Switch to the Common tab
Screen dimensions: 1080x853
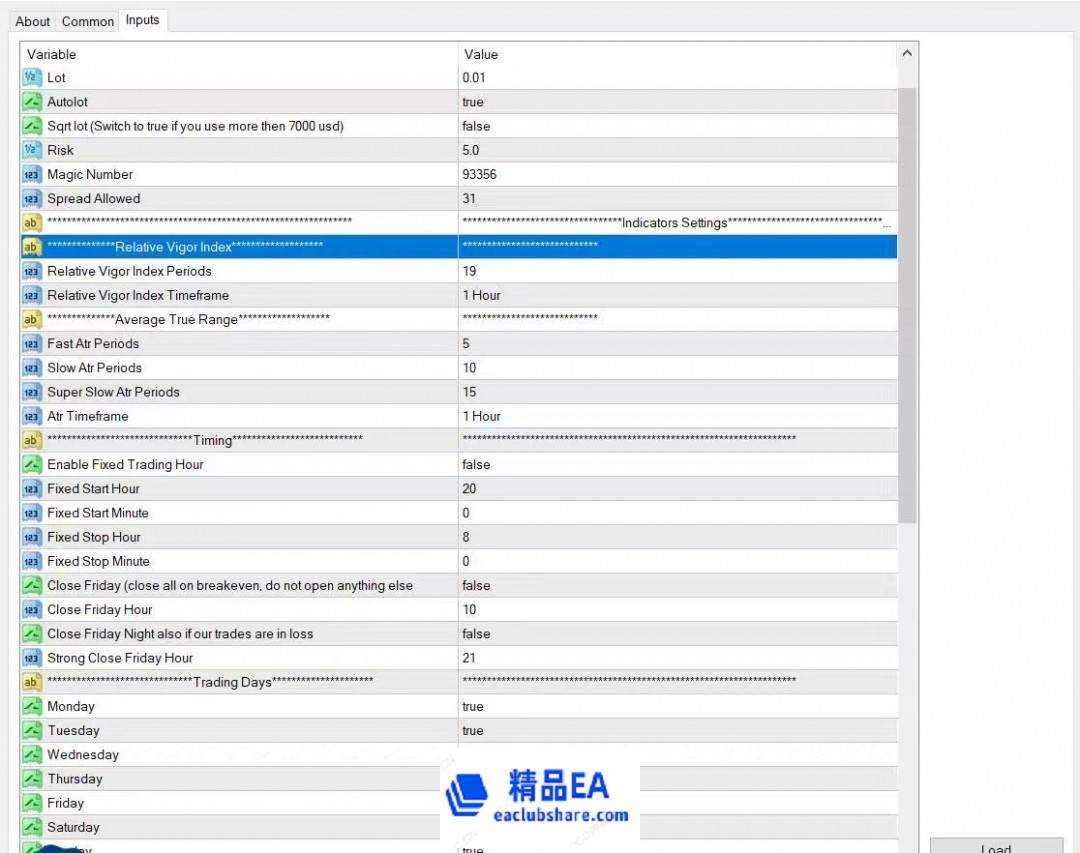(x=88, y=21)
